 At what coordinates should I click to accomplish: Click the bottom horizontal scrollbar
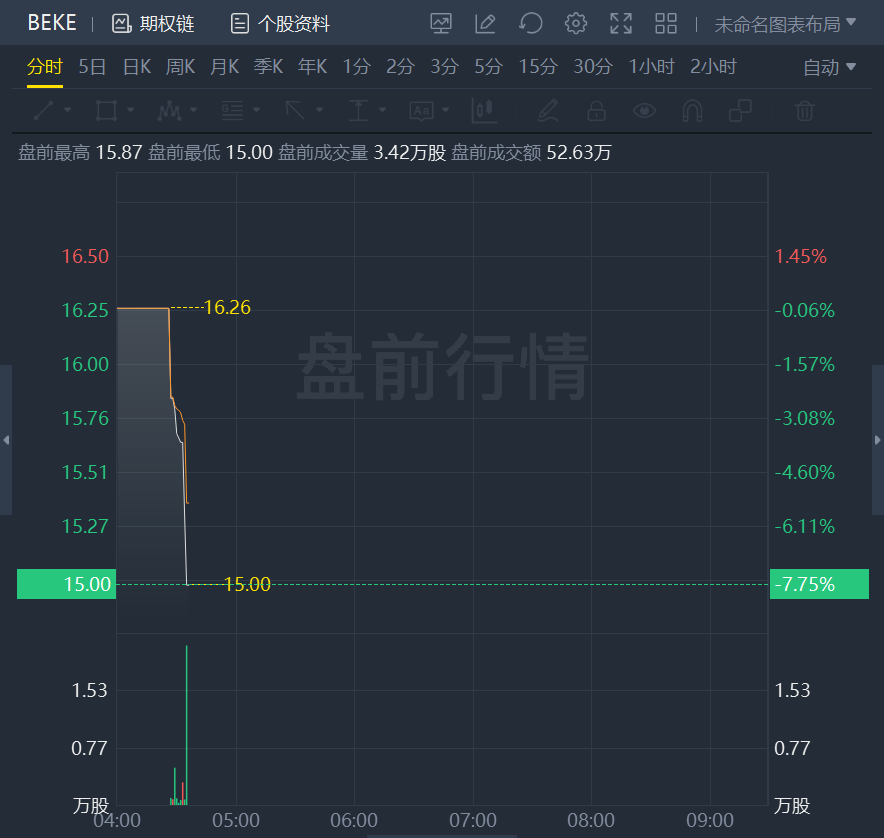click(x=442, y=836)
